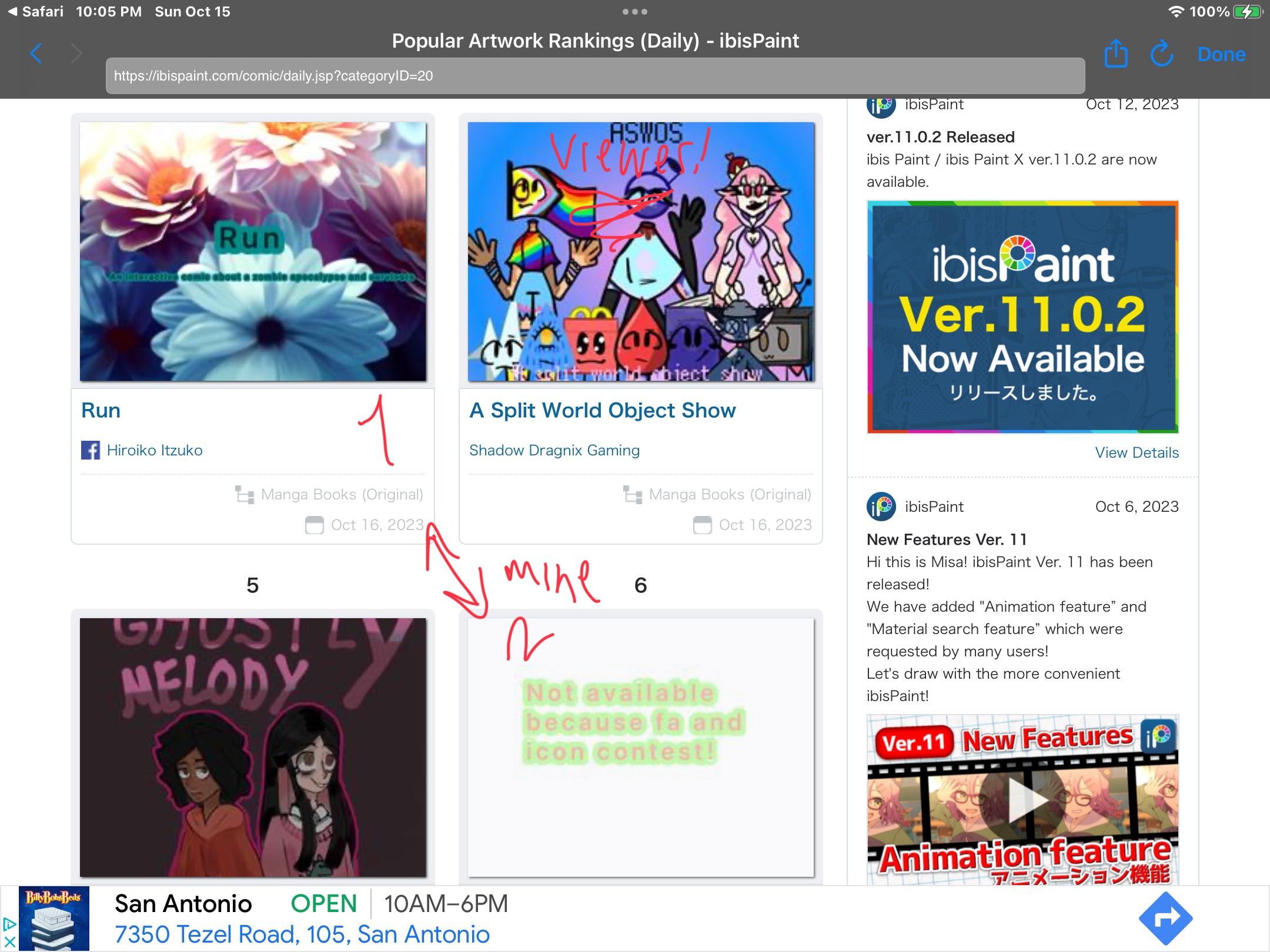Reload the page with refresh icon
The height and width of the screenshot is (952, 1270).
1161,54
